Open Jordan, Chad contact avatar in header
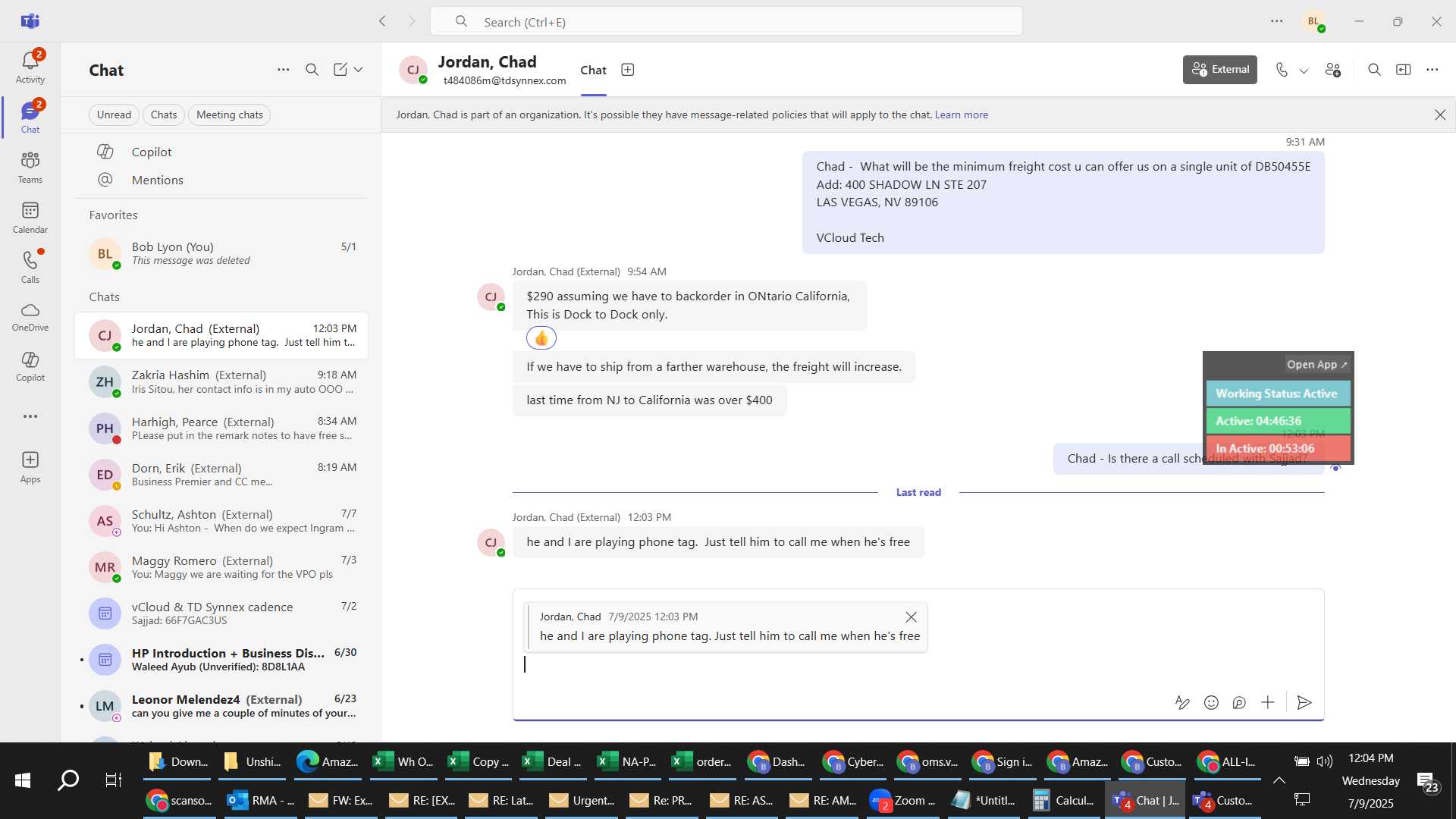1456x819 pixels. pyautogui.click(x=413, y=70)
